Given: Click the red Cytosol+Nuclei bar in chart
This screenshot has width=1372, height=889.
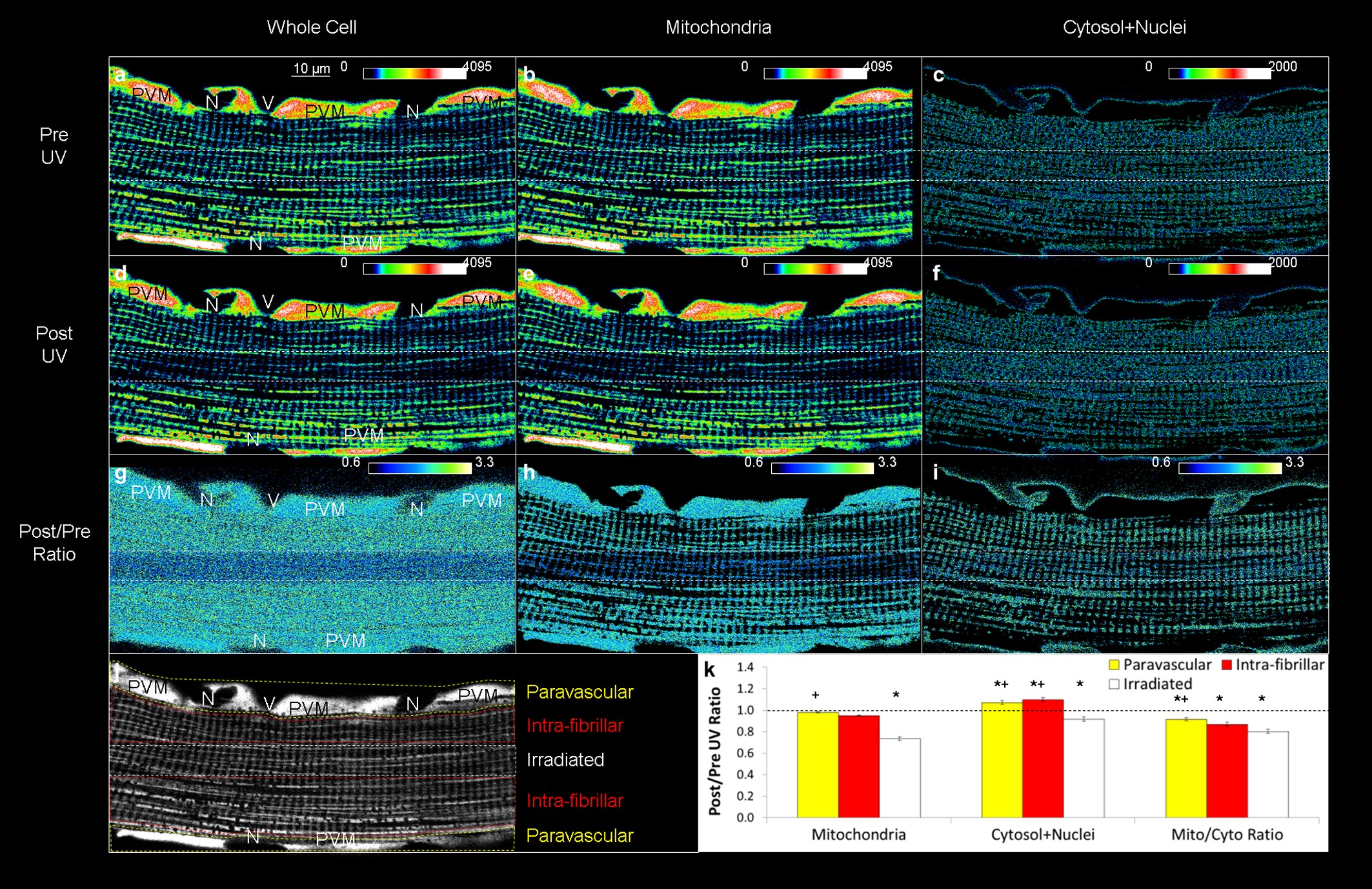Looking at the screenshot, I should (1042, 759).
